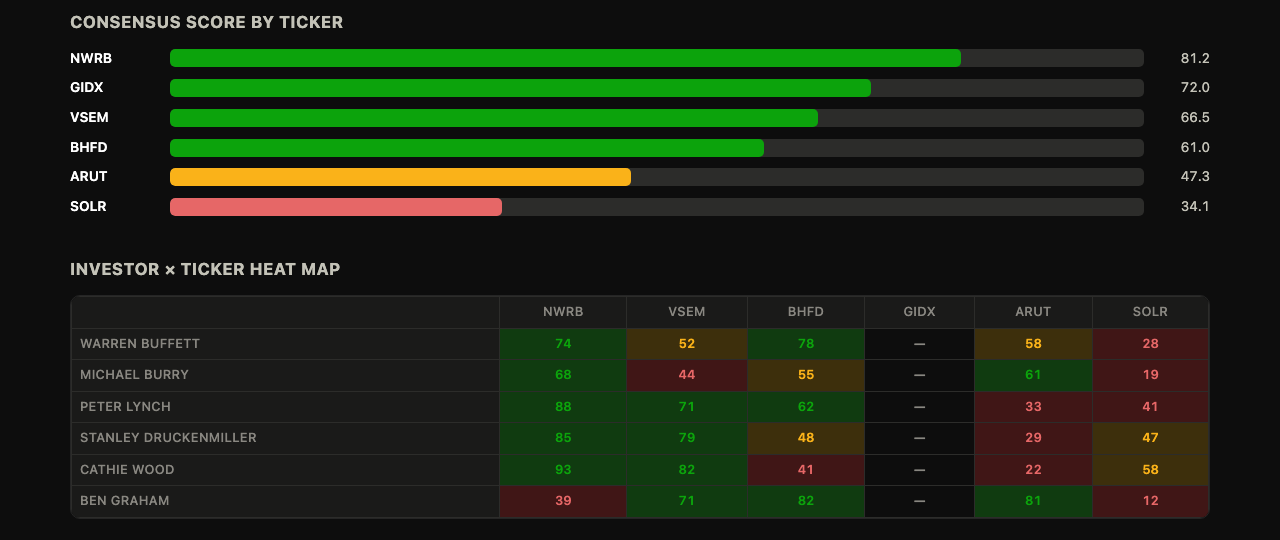This screenshot has height=540, width=1280.
Task: Click Ben Graham's ARUT cell 81
Action: click(1033, 501)
